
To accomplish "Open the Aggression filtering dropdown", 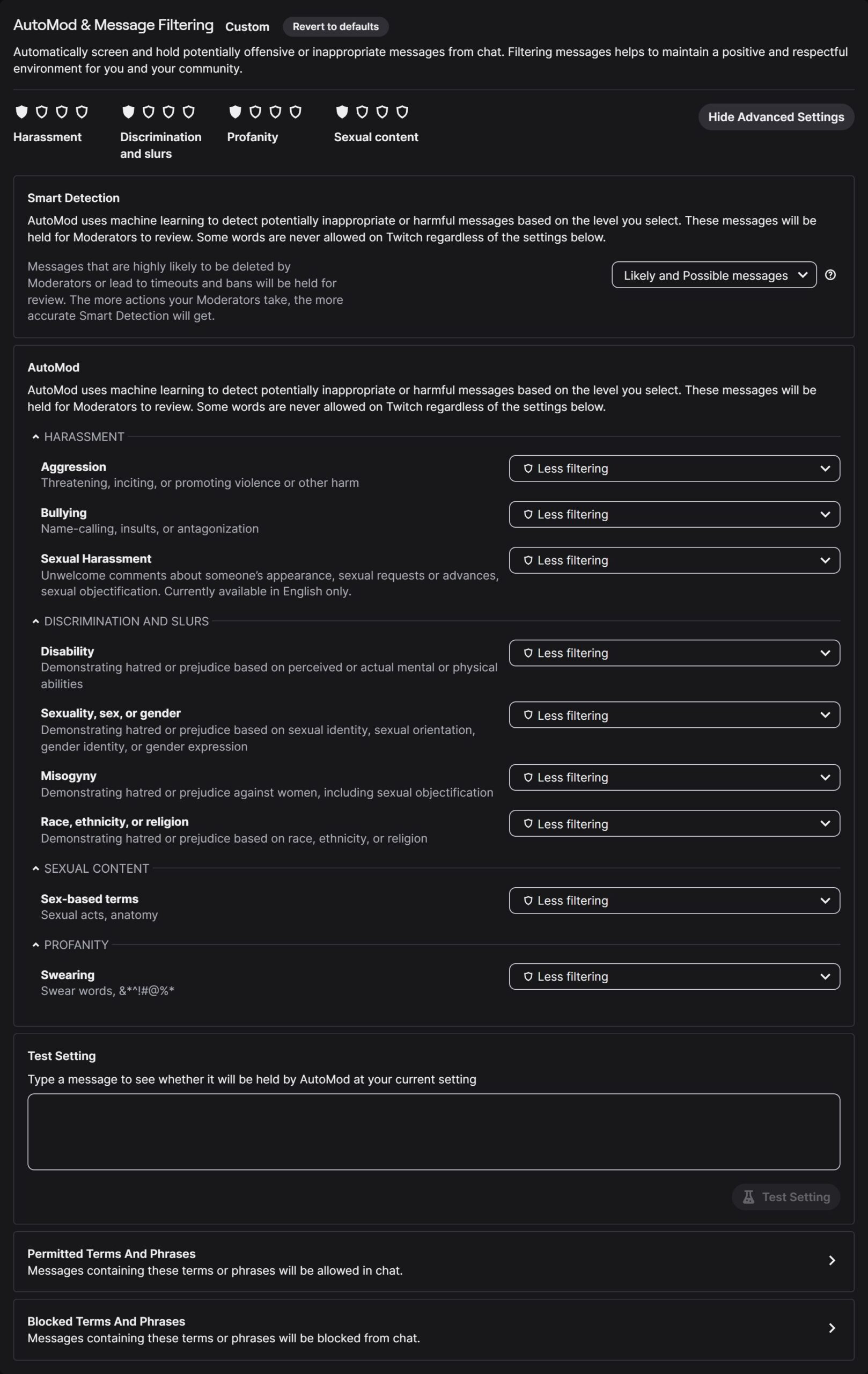I will [x=674, y=469].
